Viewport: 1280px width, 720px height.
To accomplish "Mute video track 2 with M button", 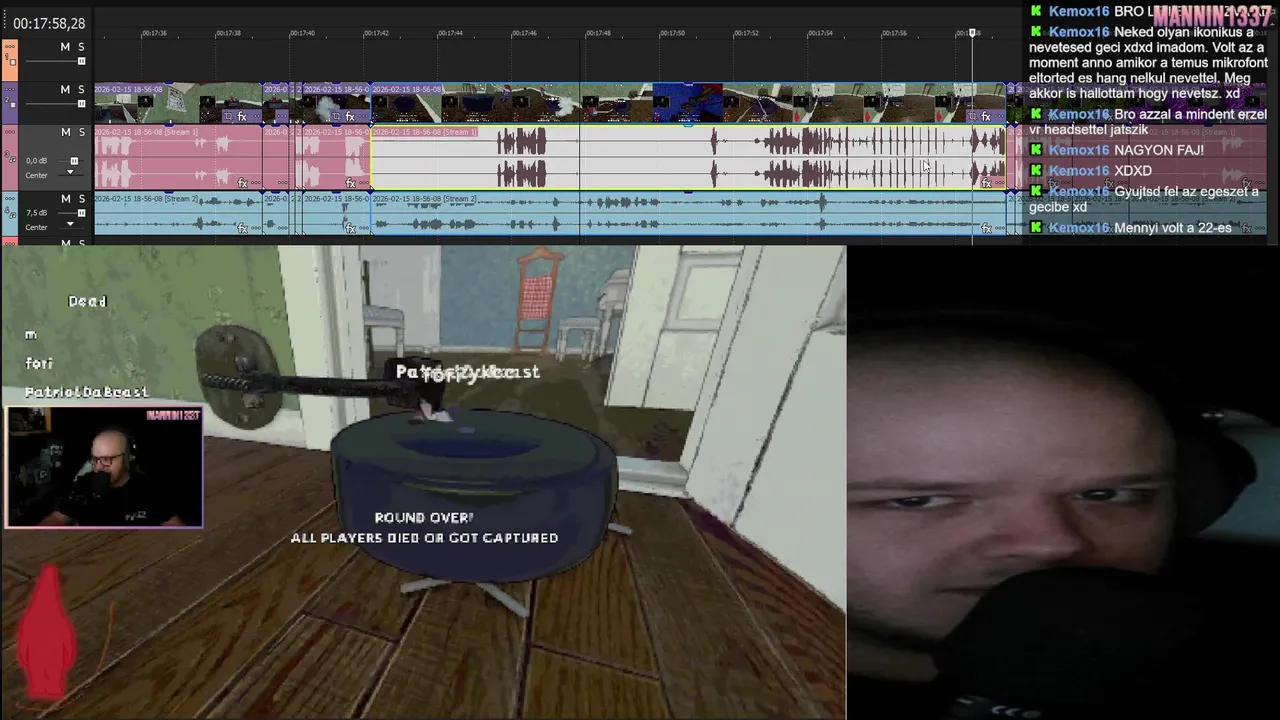I will 65,89.
